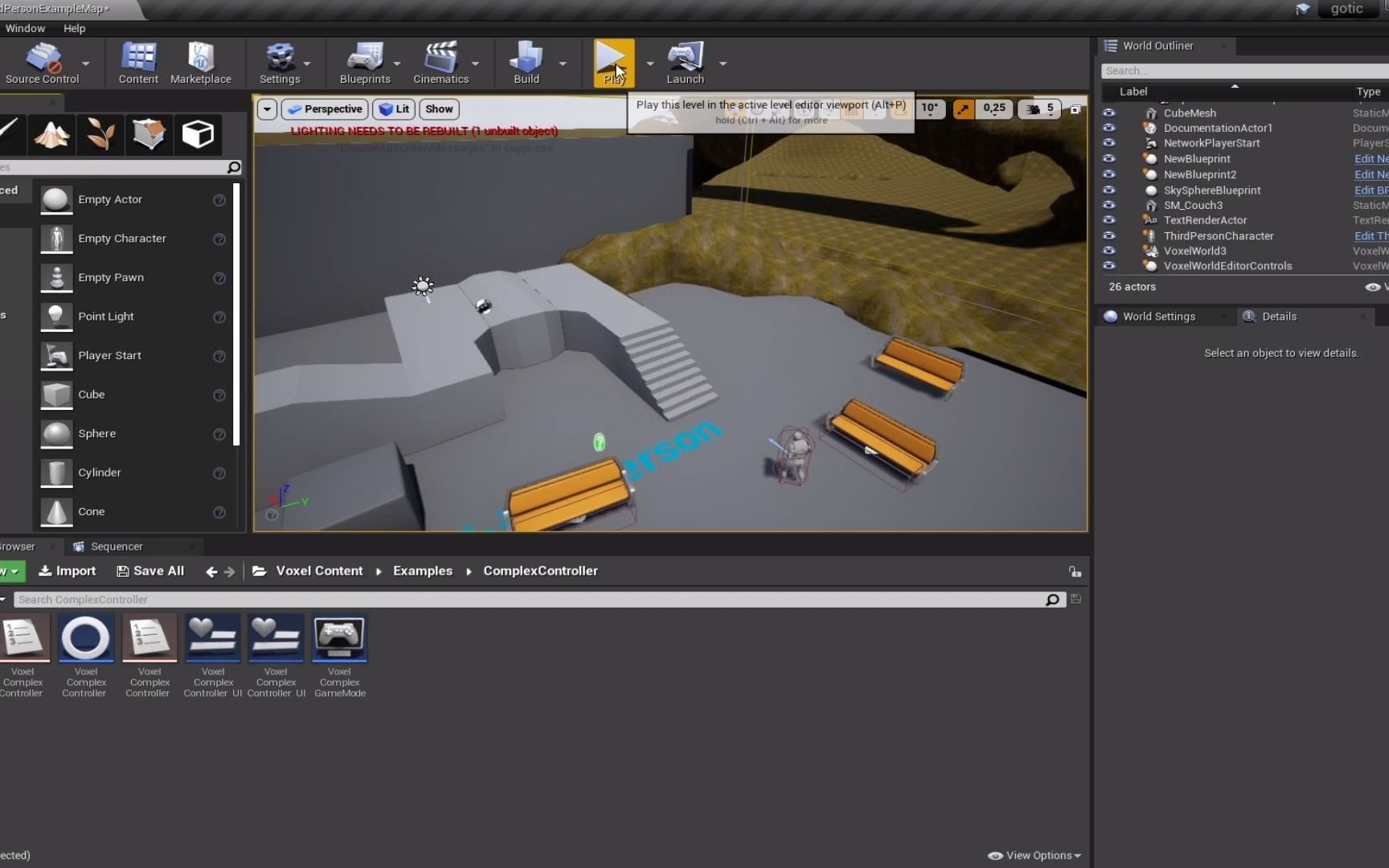Open the Window menu
This screenshot has width=1389, height=868.
[x=25, y=28]
